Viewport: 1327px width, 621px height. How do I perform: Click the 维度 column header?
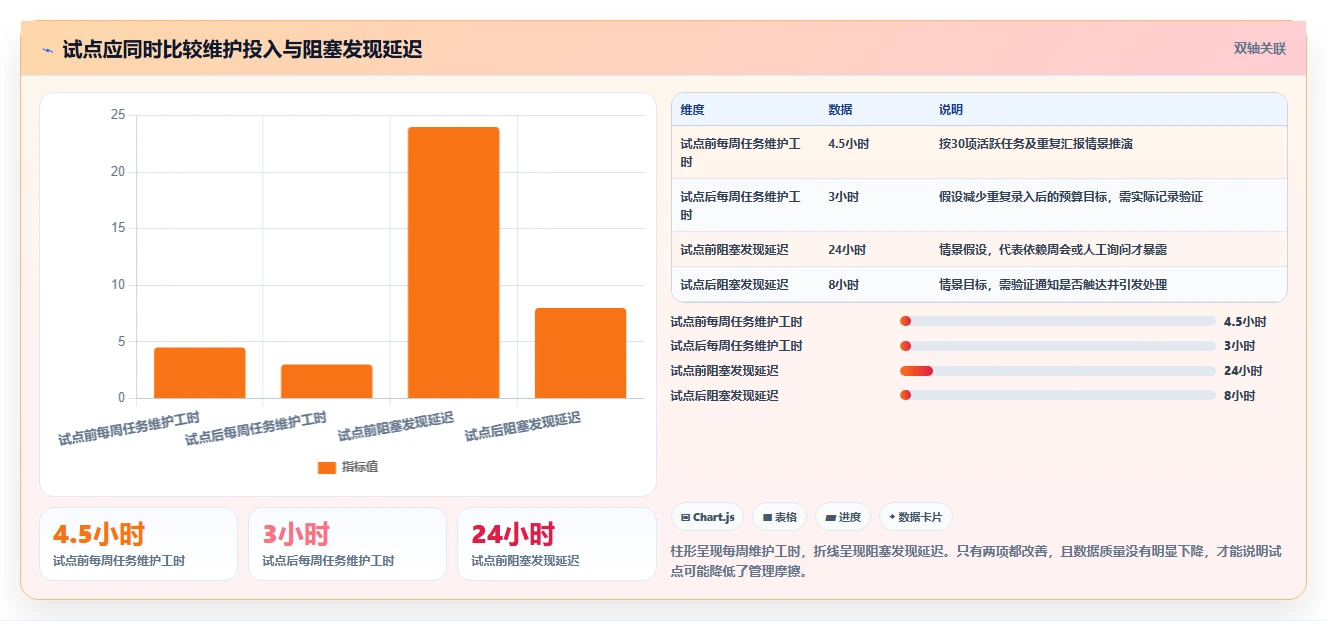(693, 110)
